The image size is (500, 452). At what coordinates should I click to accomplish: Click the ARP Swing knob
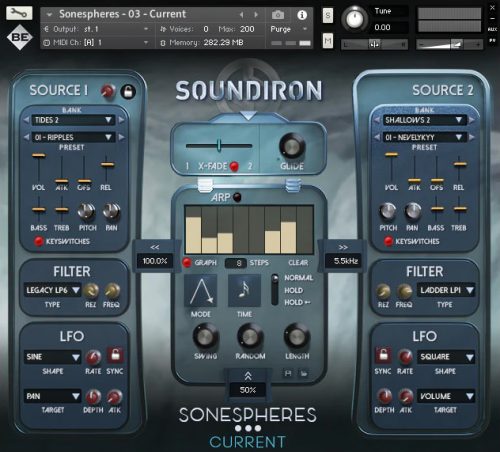[206, 337]
